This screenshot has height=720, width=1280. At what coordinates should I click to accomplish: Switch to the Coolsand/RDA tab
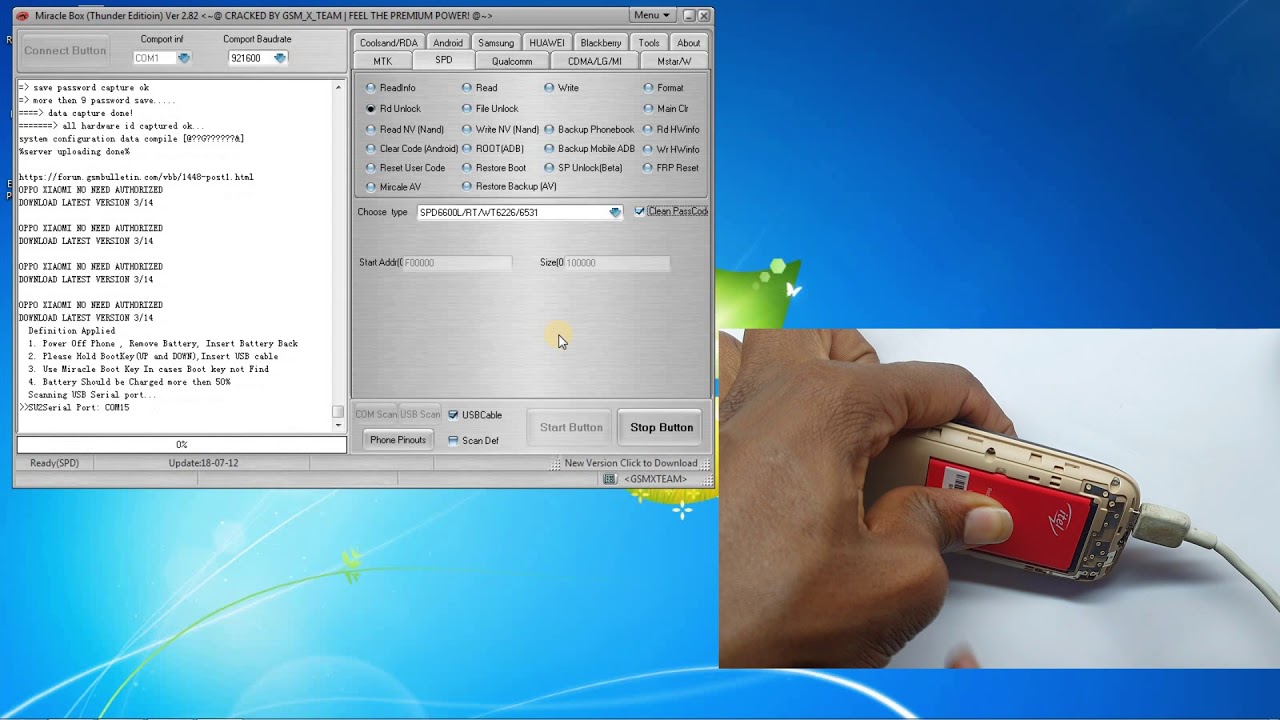388,43
